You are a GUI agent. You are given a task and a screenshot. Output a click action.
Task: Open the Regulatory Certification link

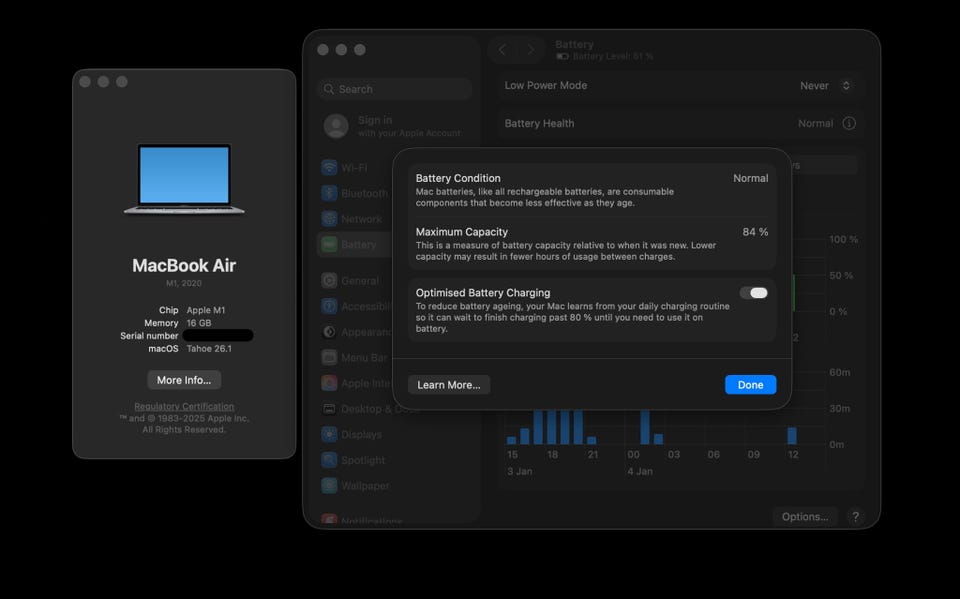click(x=184, y=406)
